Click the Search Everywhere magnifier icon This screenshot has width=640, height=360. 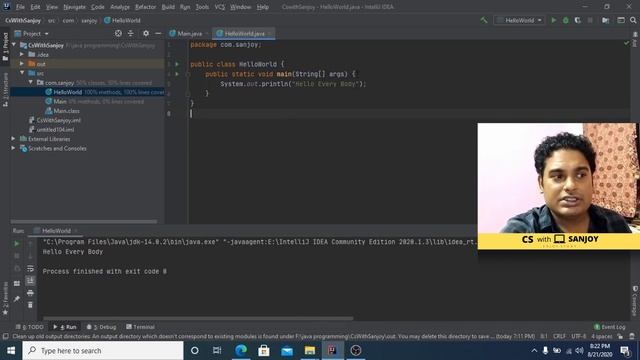(x=633, y=20)
